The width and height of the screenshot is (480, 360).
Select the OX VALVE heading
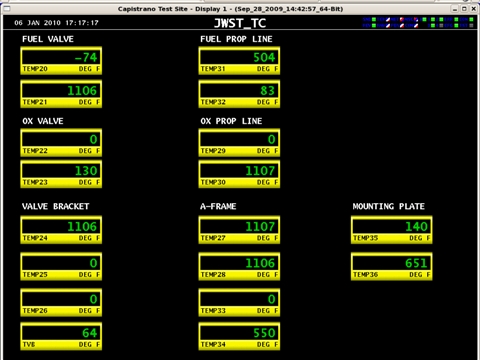click(43, 121)
